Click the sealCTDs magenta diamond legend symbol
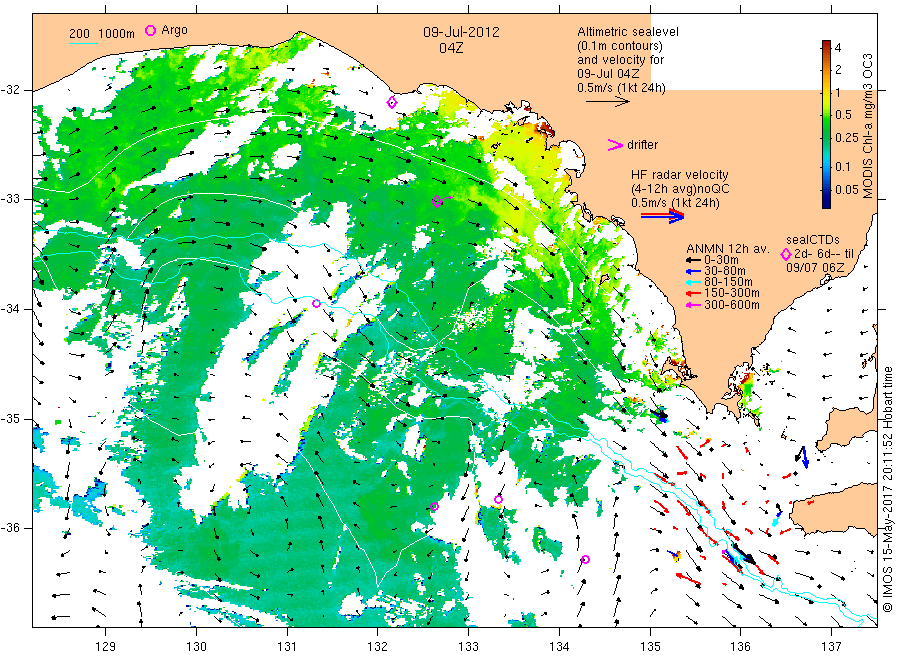The width and height of the screenshot is (900, 660). coord(786,254)
